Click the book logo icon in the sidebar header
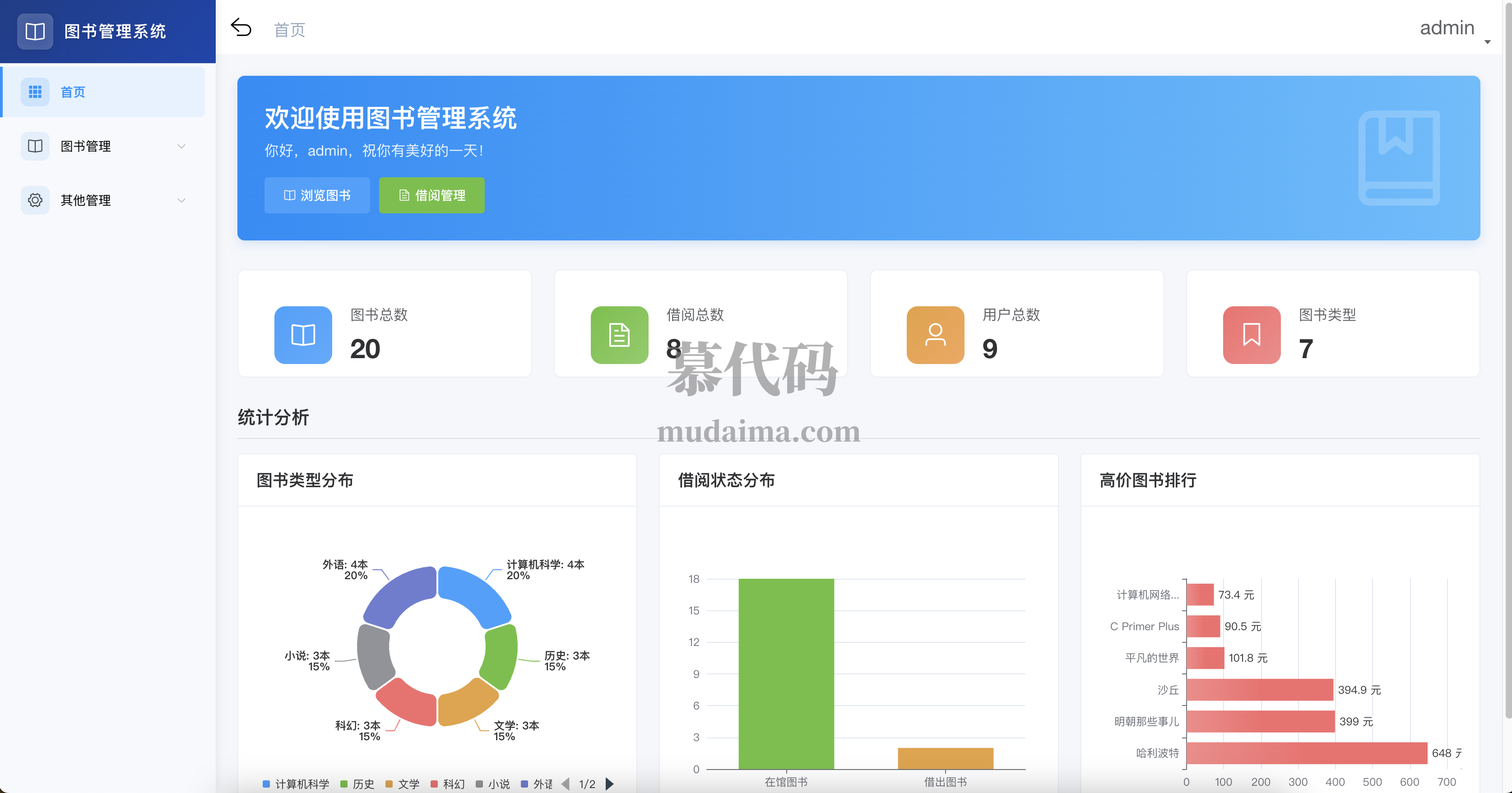The height and width of the screenshot is (793, 1512). 35,32
